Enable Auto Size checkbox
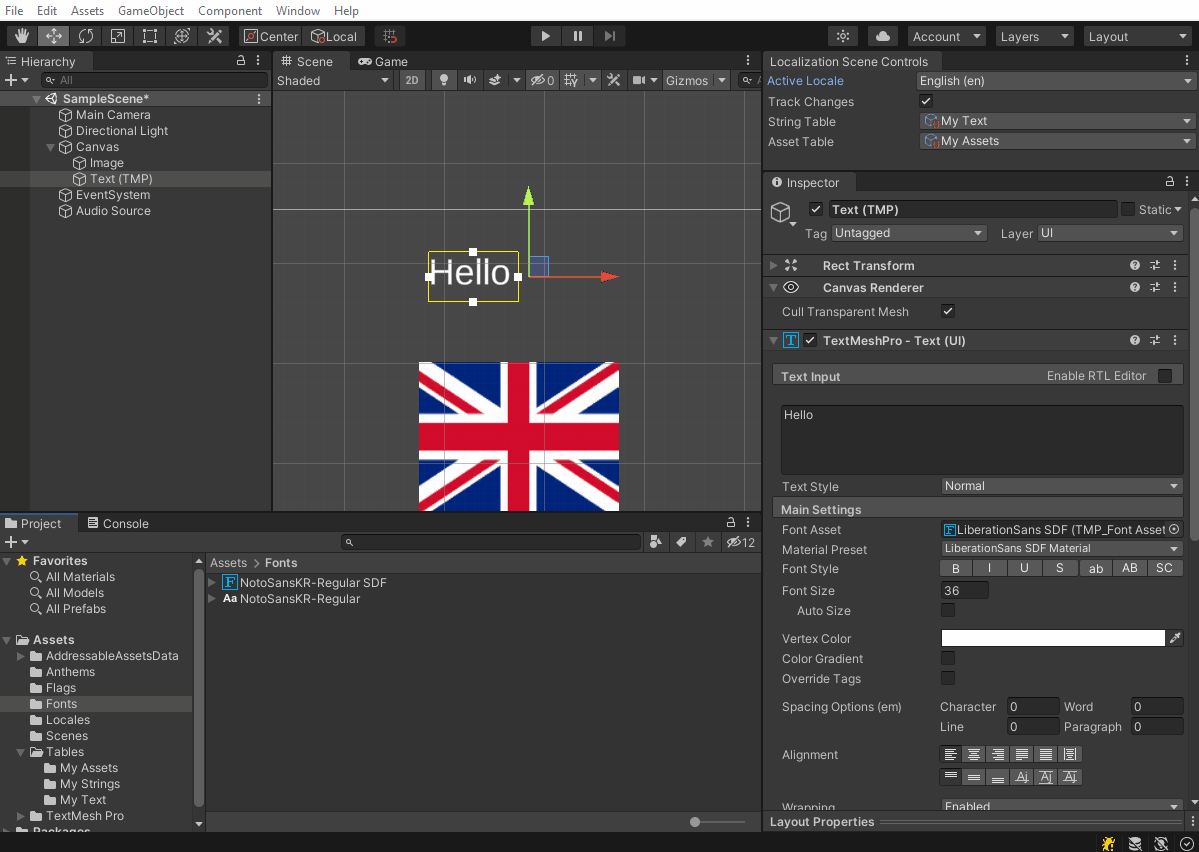The image size is (1199, 852). coord(948,610)
